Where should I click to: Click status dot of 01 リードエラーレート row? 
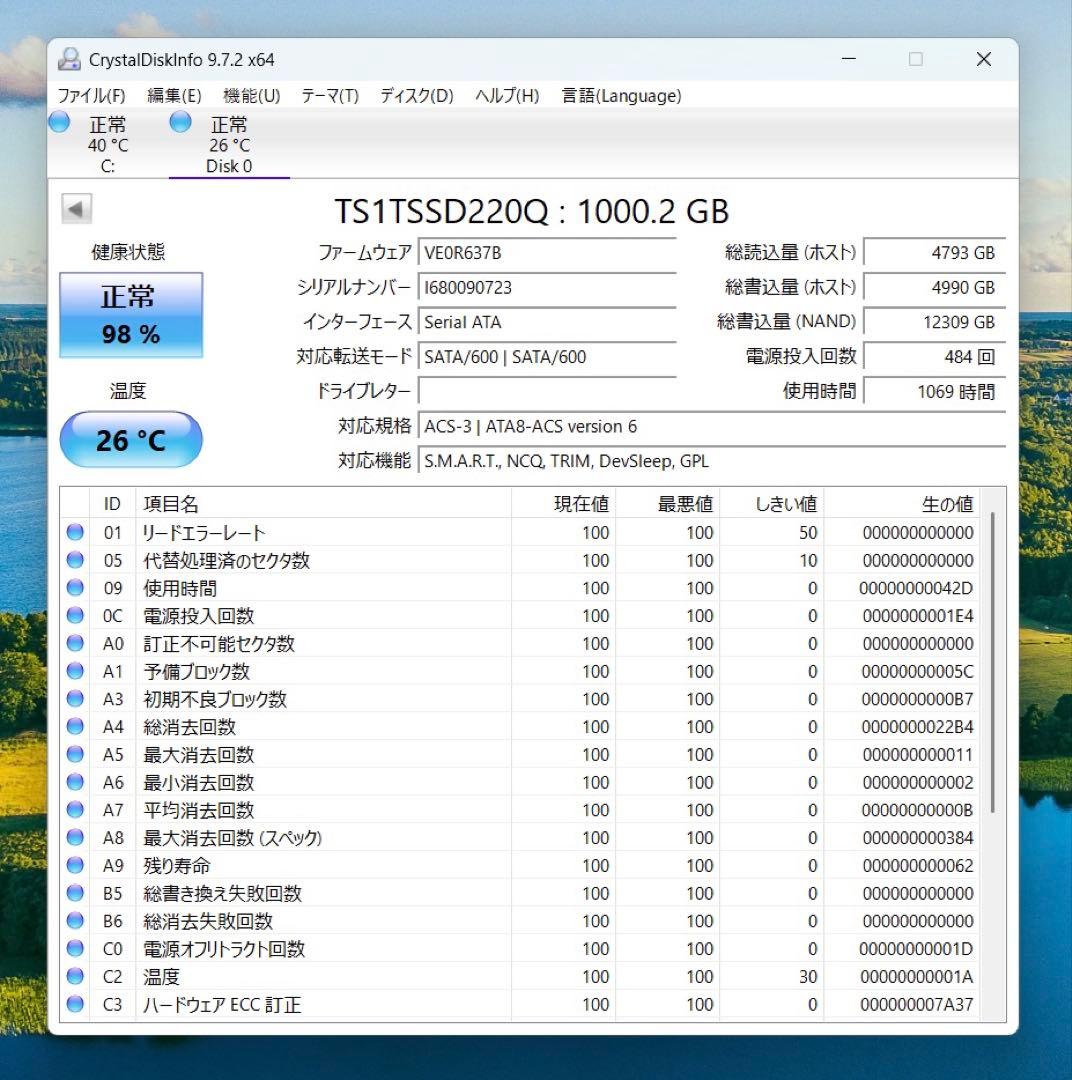[75, 532]
